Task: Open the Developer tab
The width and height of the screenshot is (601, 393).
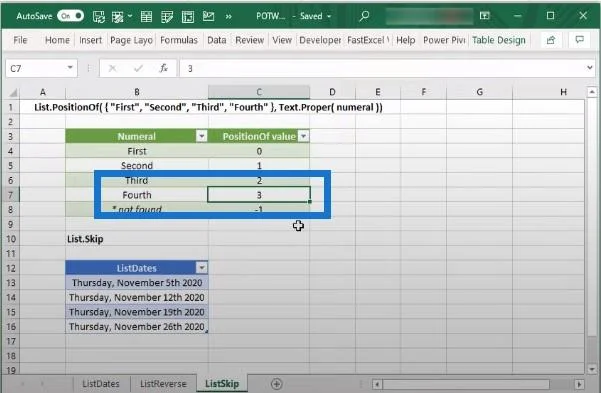Action: [320, 40]
